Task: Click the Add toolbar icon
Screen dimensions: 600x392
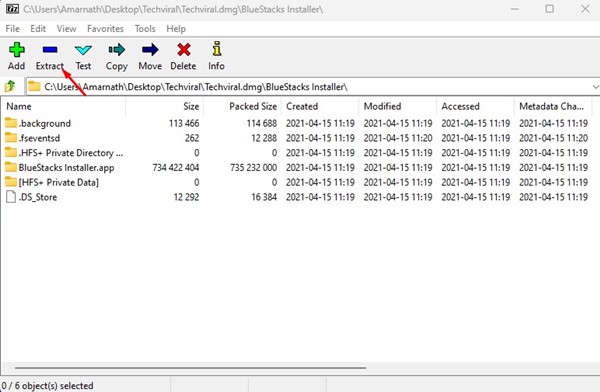Action: (16, 50)
